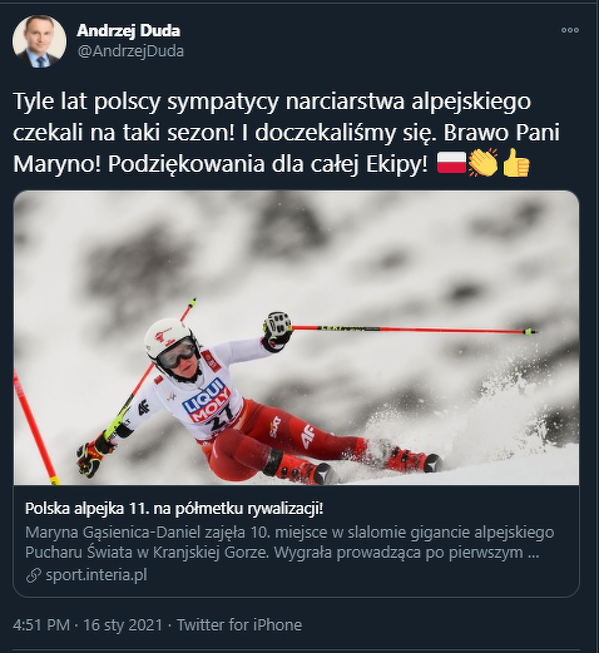
Task: Click the thumbs up emoji
Action: [516, 163]
